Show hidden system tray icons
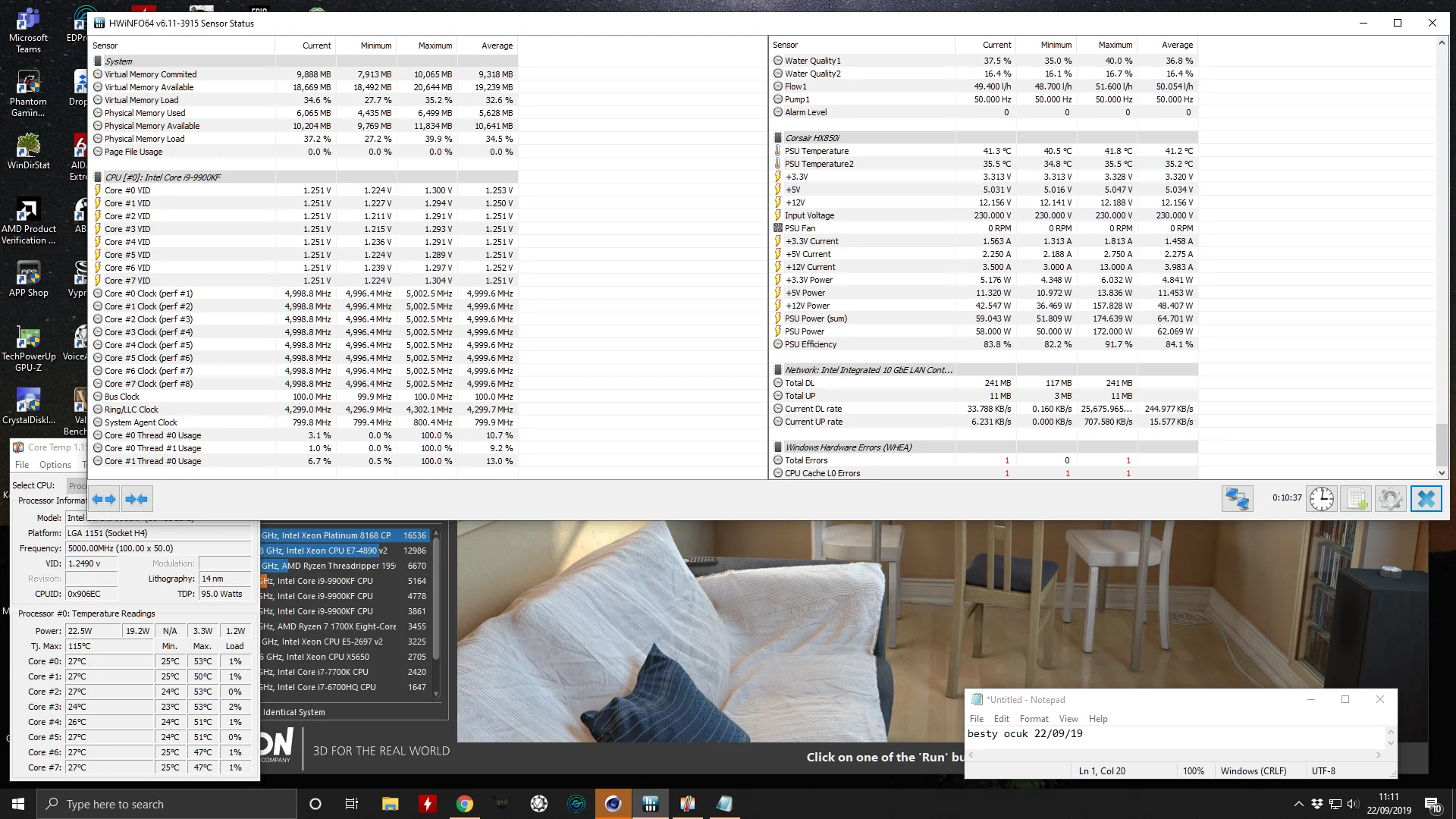1456x819 pixels. [1298, 804]
